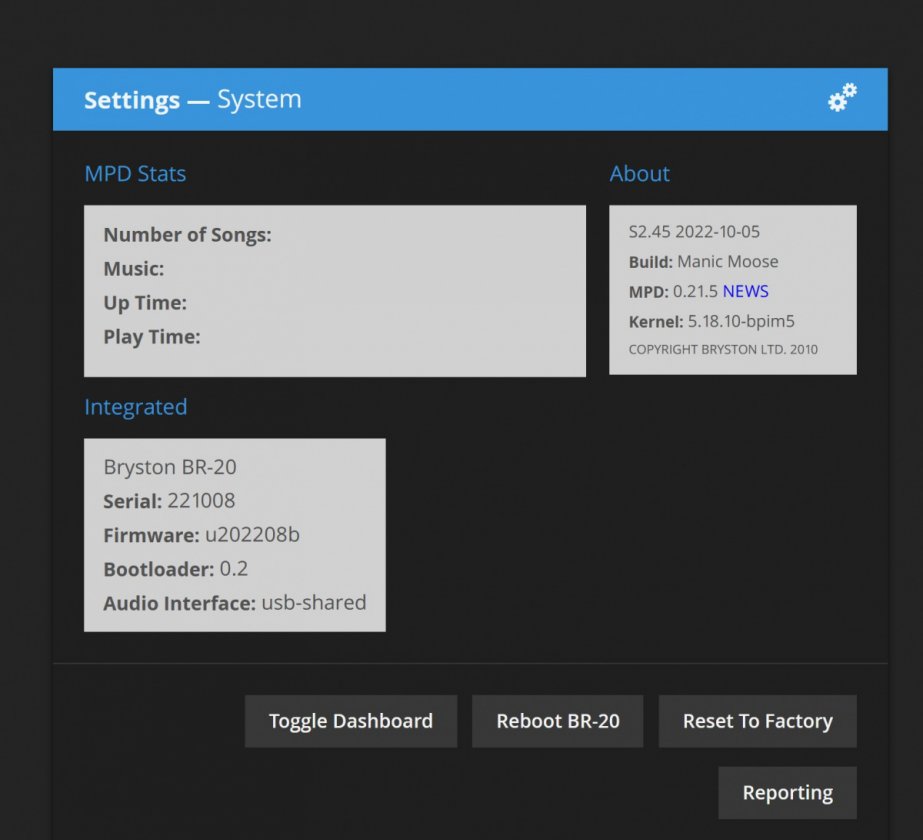Click the settings gears icon in header
Viewport: 923px width, 840px height.
pyautogui.click(x=842, y=98)
